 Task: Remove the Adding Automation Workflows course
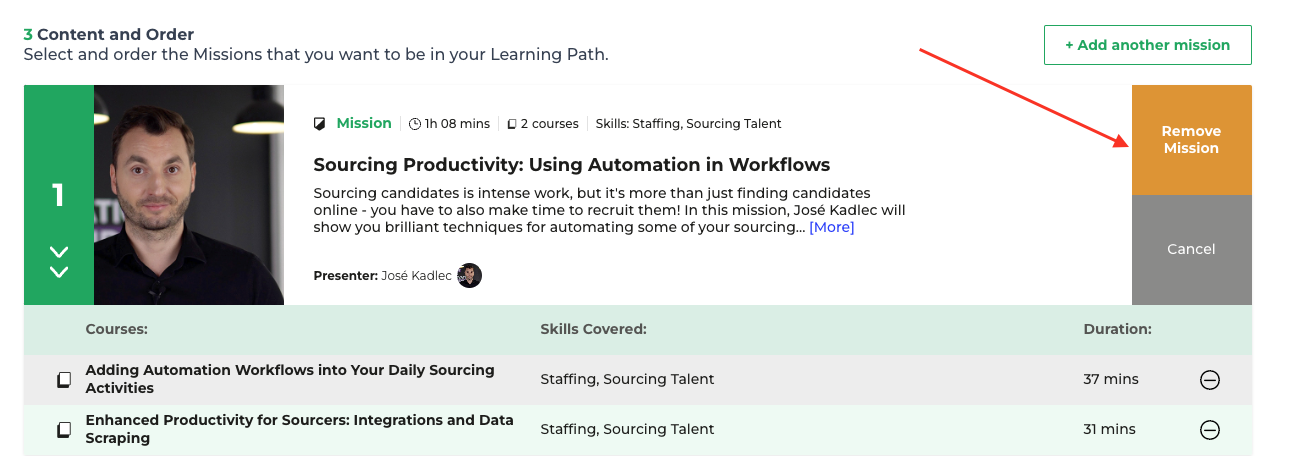(1209, 379)
